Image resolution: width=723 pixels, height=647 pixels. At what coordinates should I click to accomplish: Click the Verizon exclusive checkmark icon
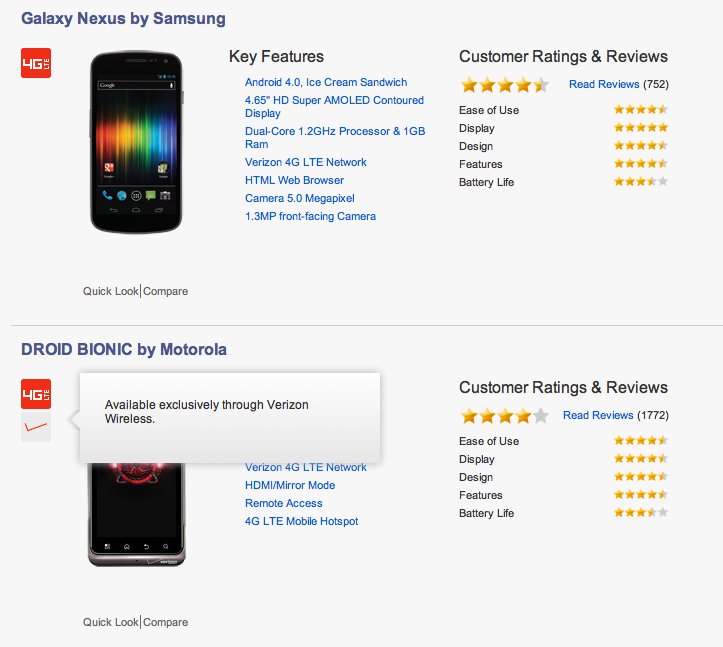click(x=36, y=427)
